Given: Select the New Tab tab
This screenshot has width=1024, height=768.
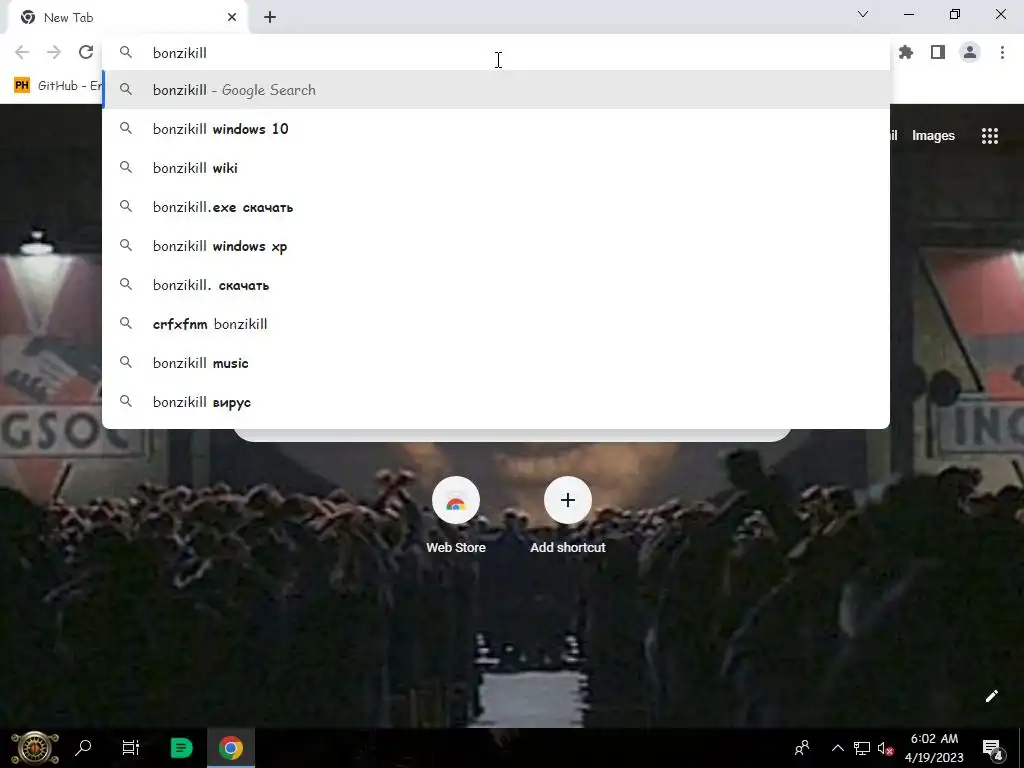Looking at the screenshot, I should (127, 18).
